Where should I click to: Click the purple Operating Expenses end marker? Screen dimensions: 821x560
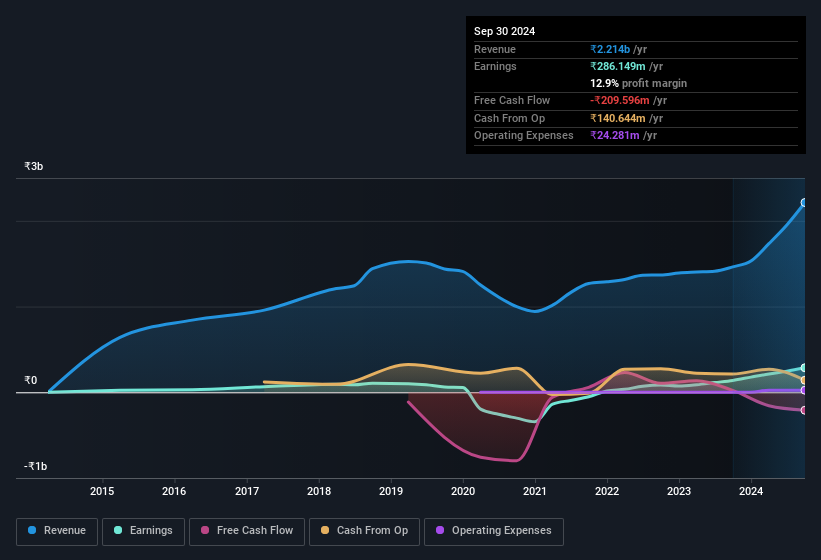[x=804, y=390]
